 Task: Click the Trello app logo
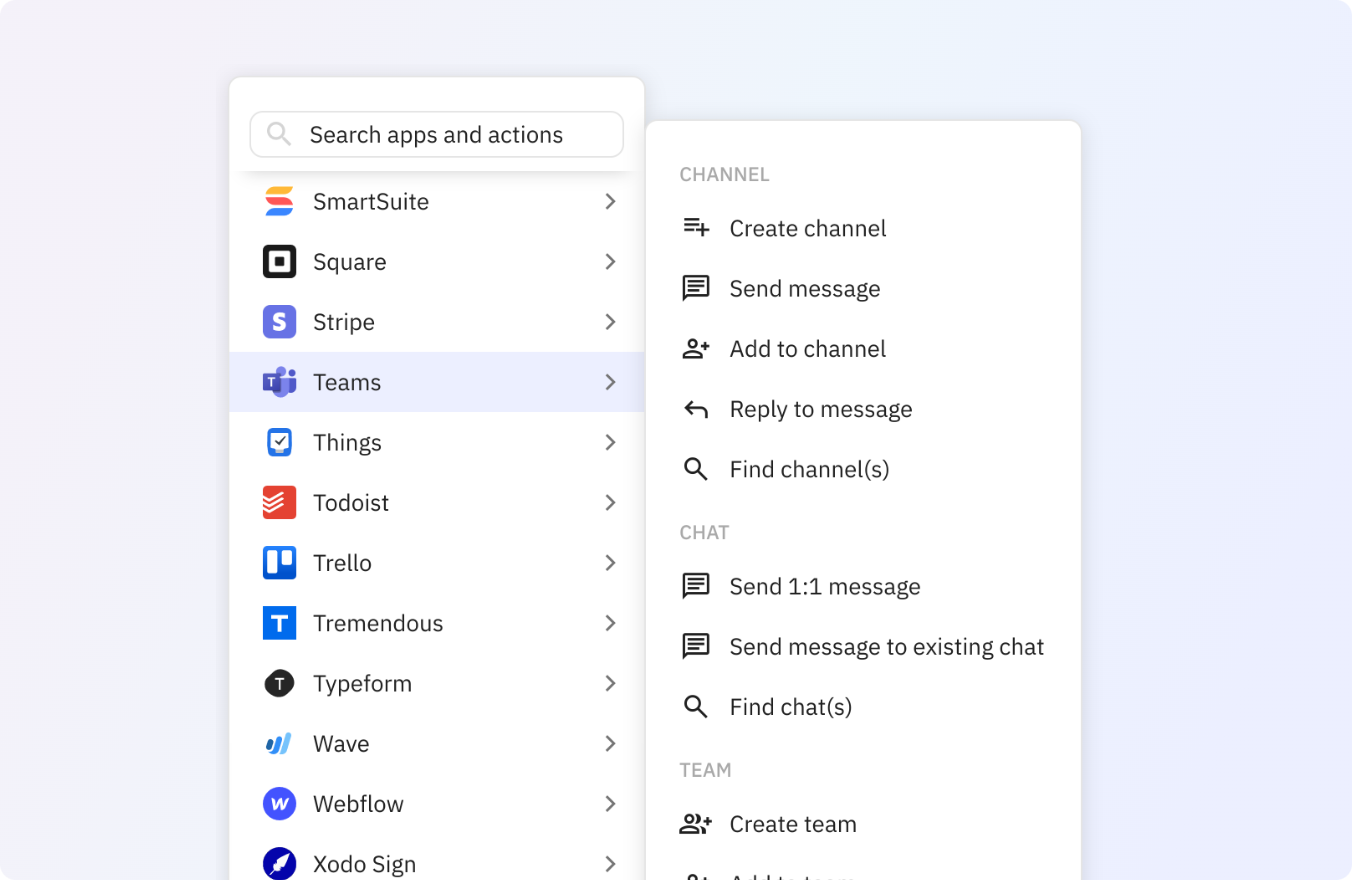[279, 563]
